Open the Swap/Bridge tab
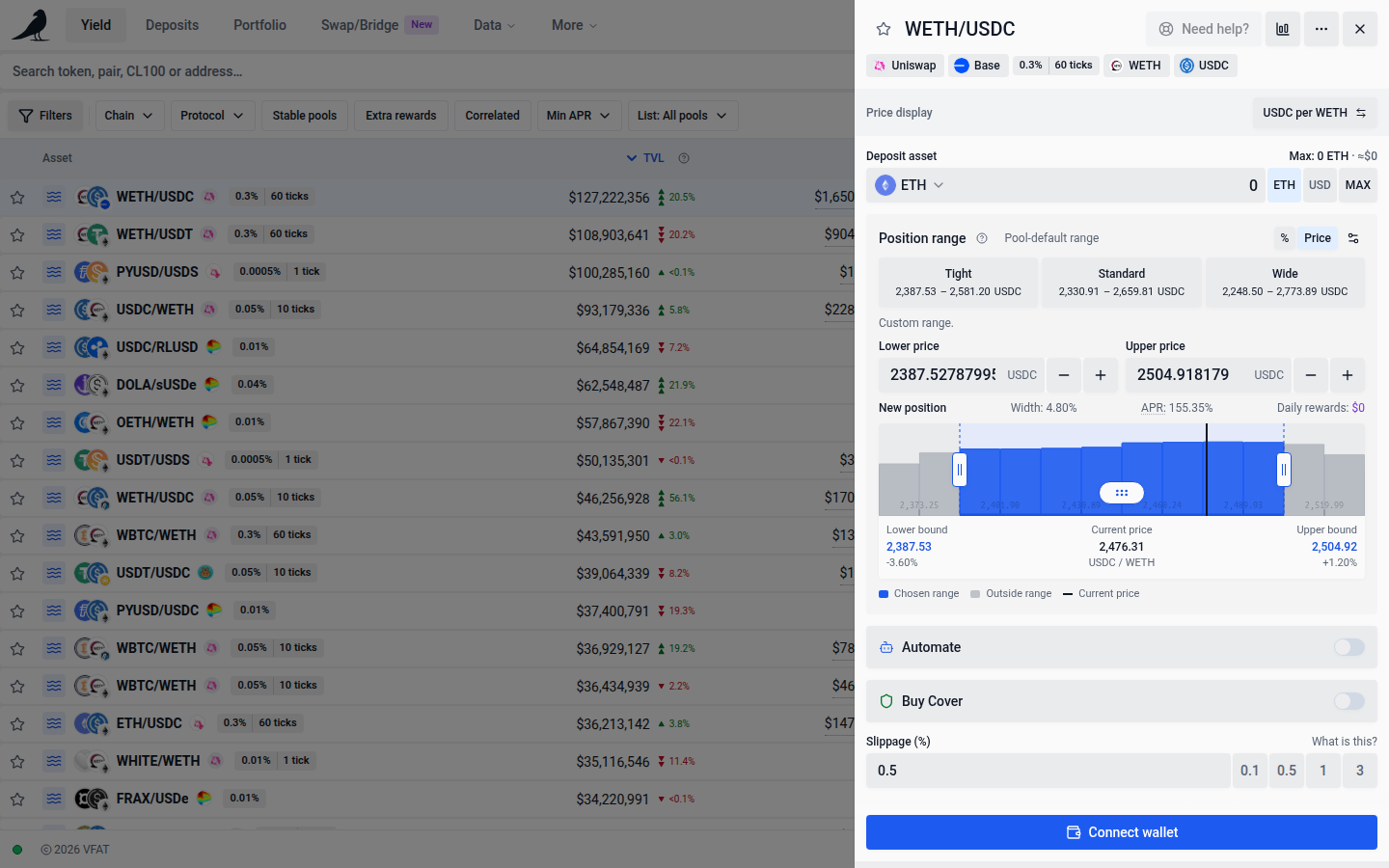Screen dimensions: 1389x868 [379, 25]
